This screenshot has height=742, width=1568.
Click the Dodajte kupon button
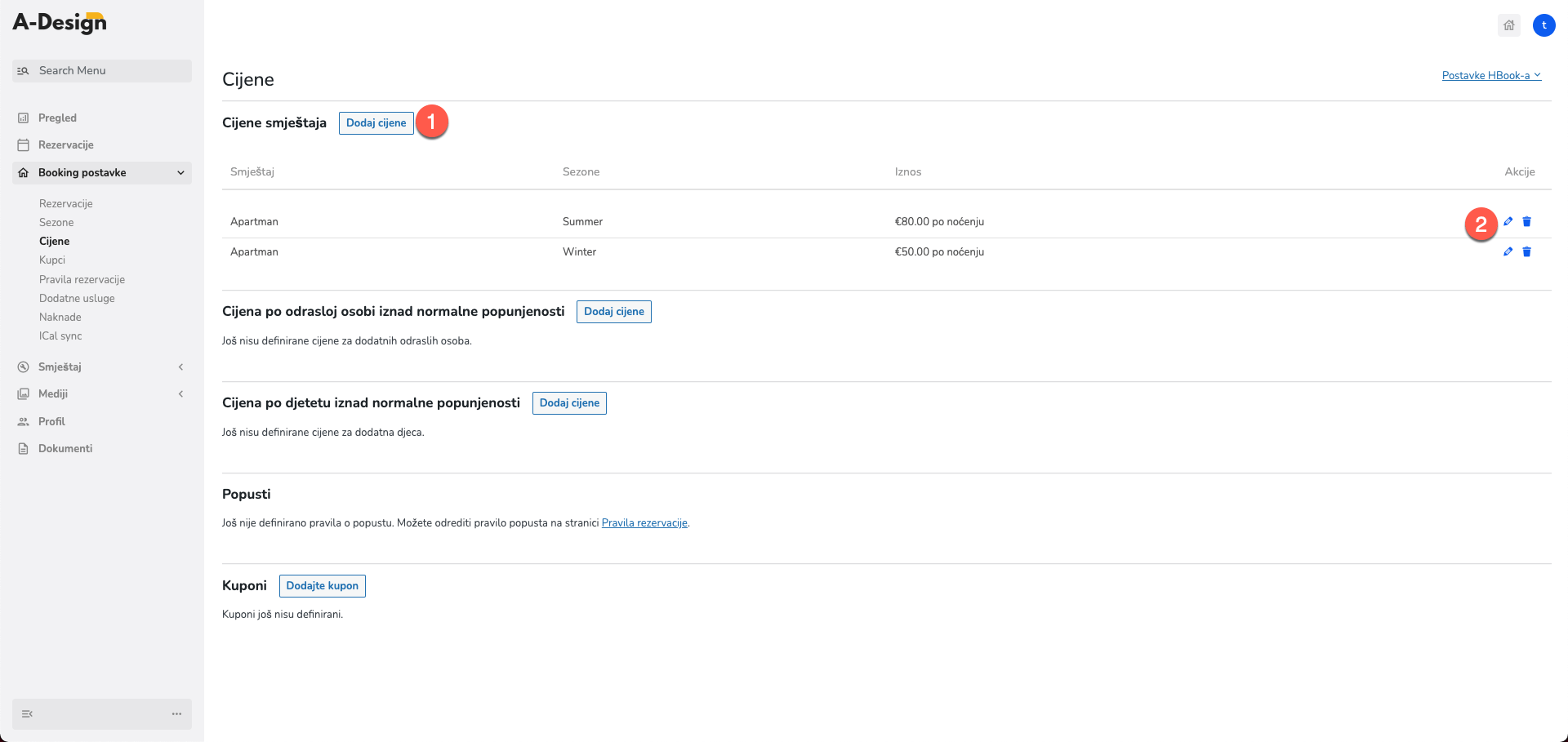(322, 585)
